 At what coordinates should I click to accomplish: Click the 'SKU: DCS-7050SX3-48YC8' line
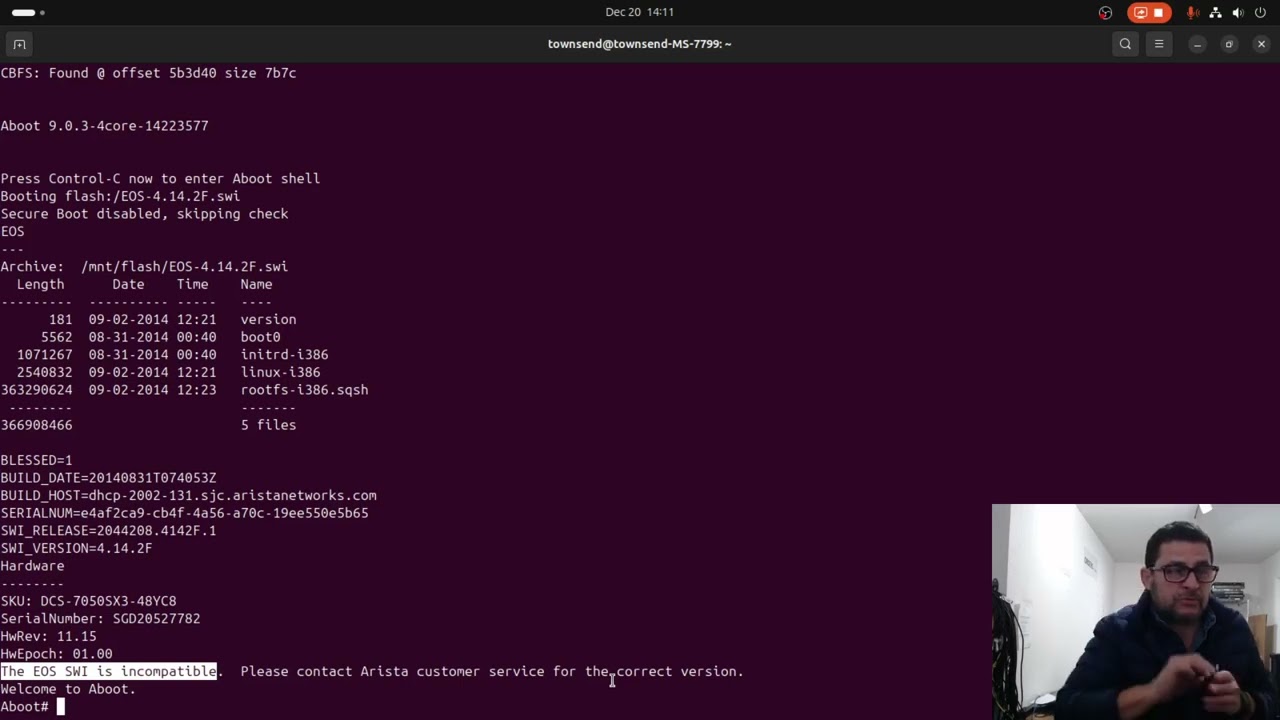(x=88, y=601)
